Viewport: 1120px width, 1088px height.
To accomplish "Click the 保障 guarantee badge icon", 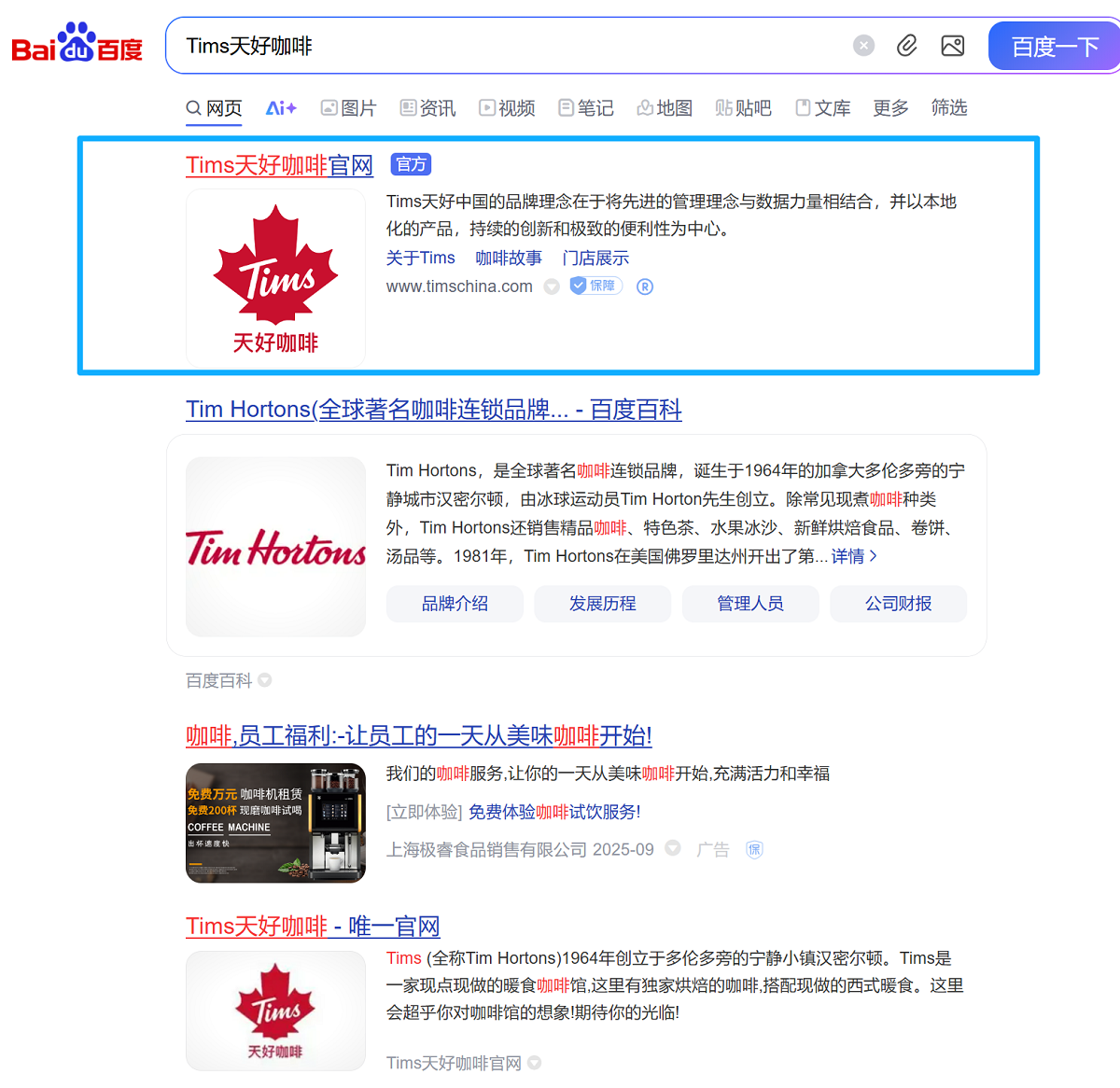I will click(596, 286).
